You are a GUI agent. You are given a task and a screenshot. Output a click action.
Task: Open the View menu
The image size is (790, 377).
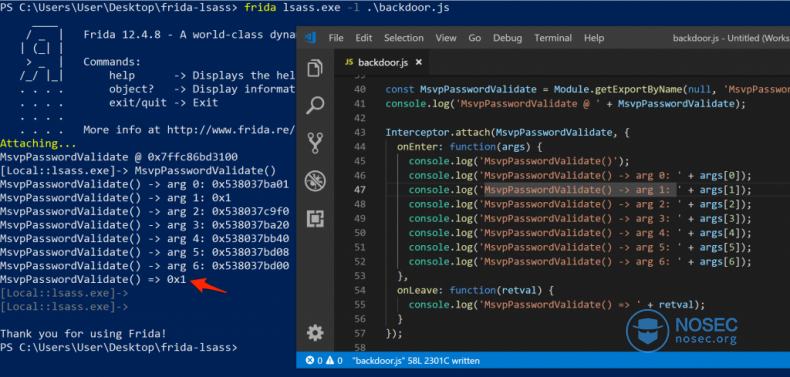[446, 38]
